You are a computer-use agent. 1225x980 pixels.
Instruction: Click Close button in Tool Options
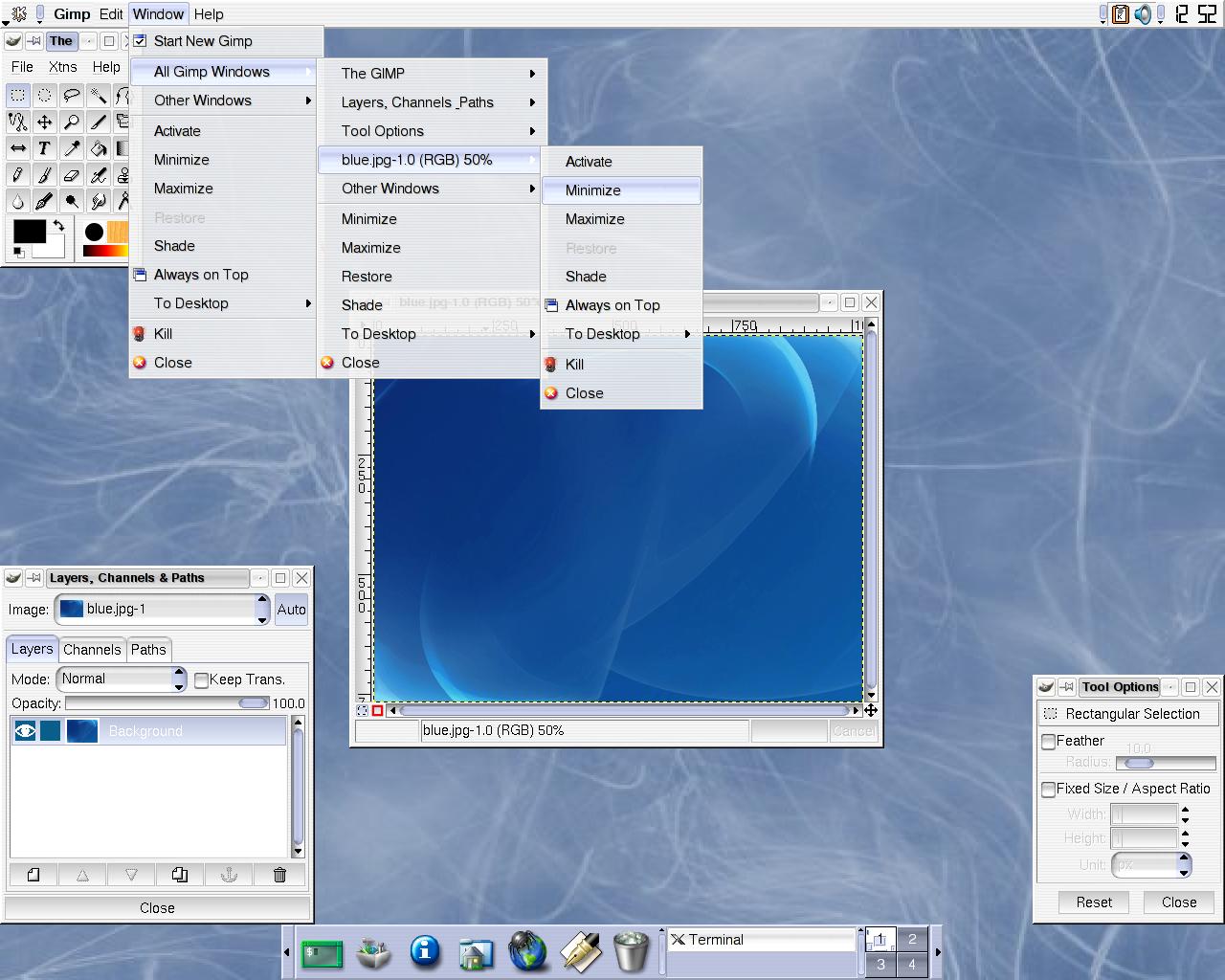click(1179, 902)
